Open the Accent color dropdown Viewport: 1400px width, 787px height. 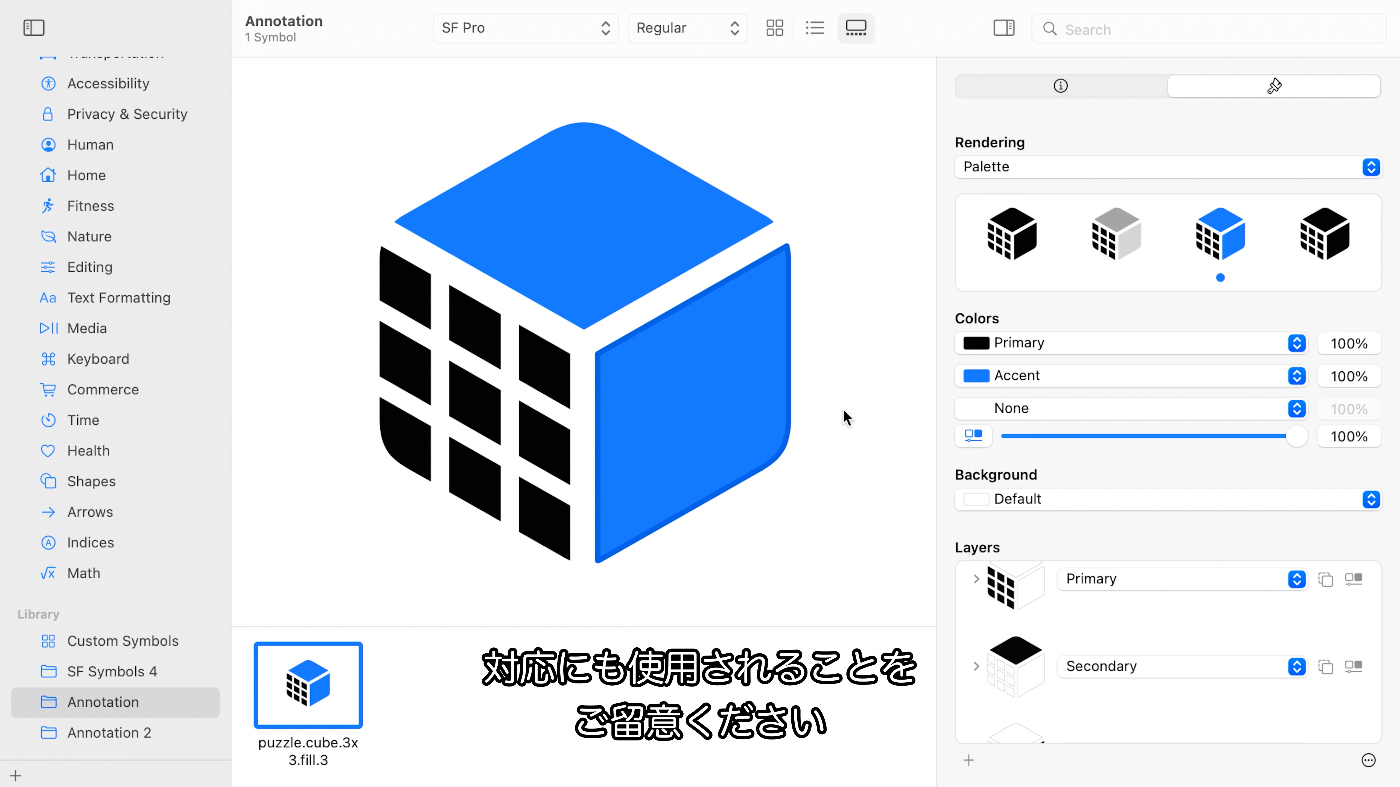(1132, 376)
